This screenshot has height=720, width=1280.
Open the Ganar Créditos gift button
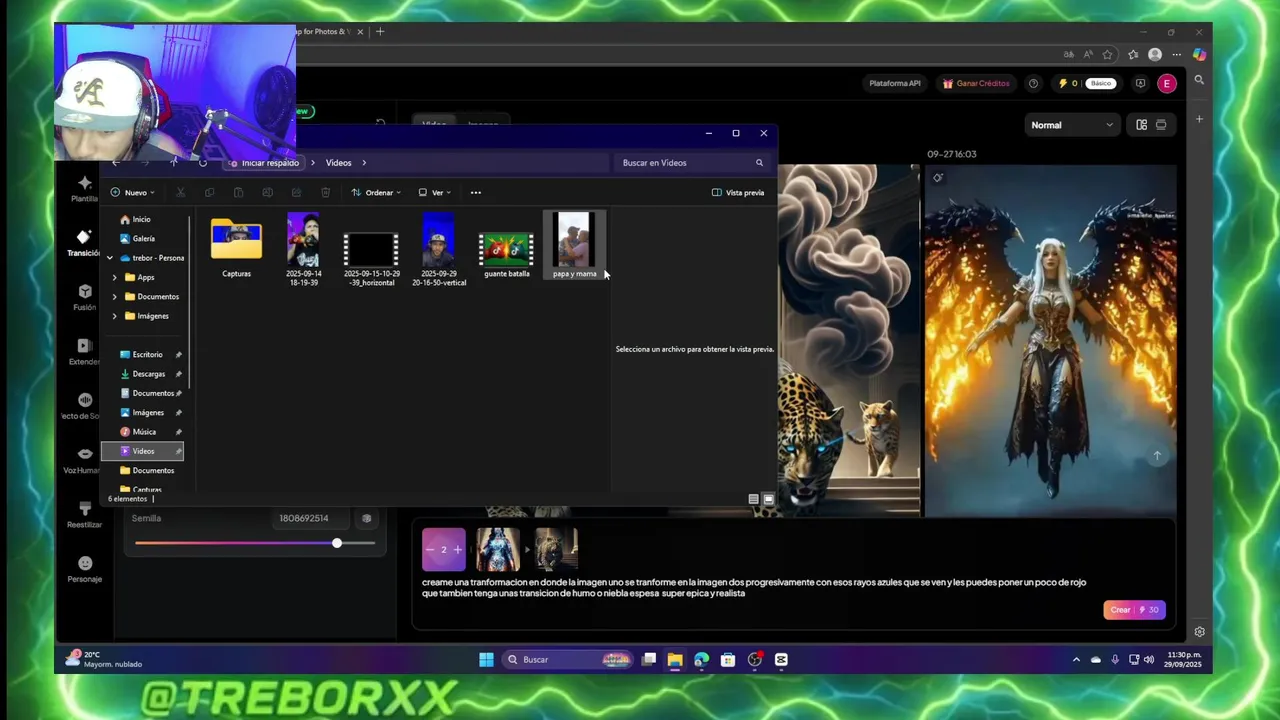click(x=976, y=83)
